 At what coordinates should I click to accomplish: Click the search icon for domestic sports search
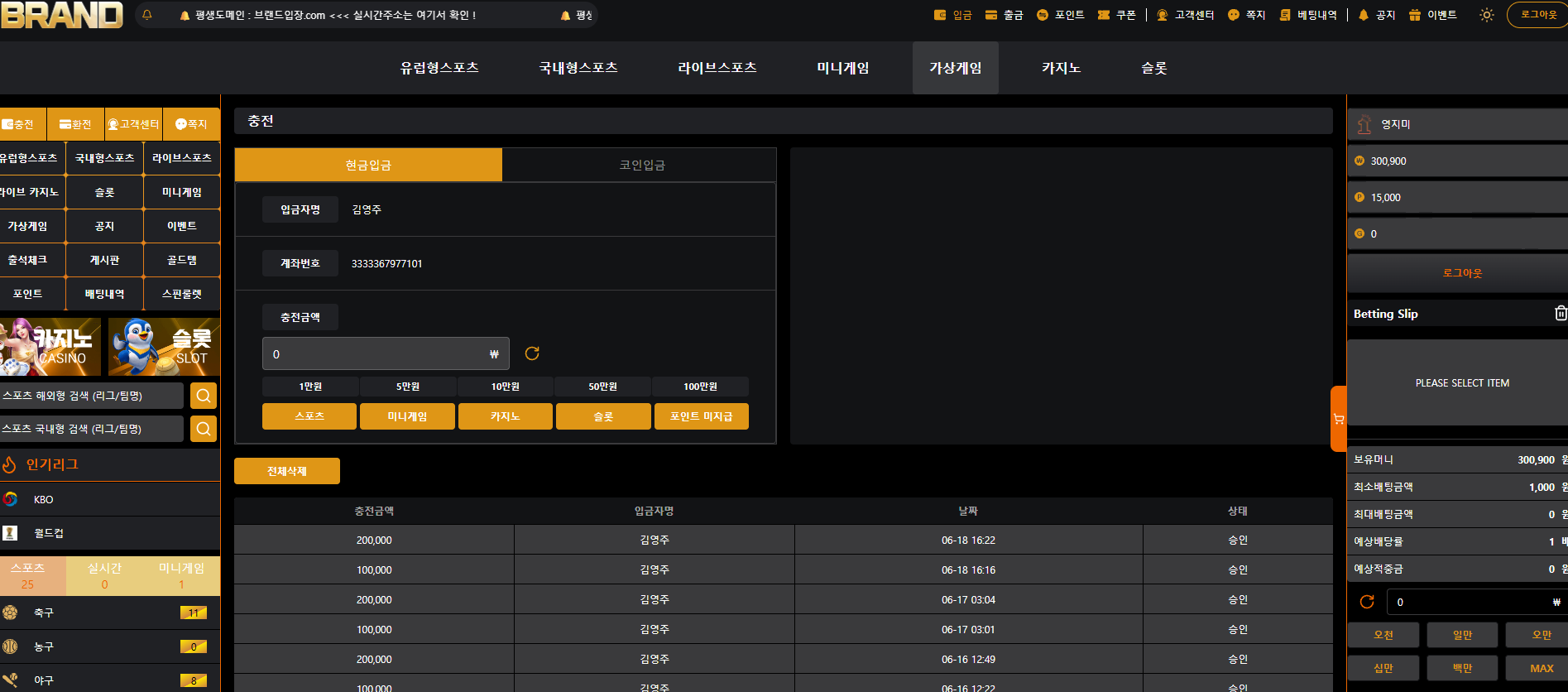click(204, 429)
